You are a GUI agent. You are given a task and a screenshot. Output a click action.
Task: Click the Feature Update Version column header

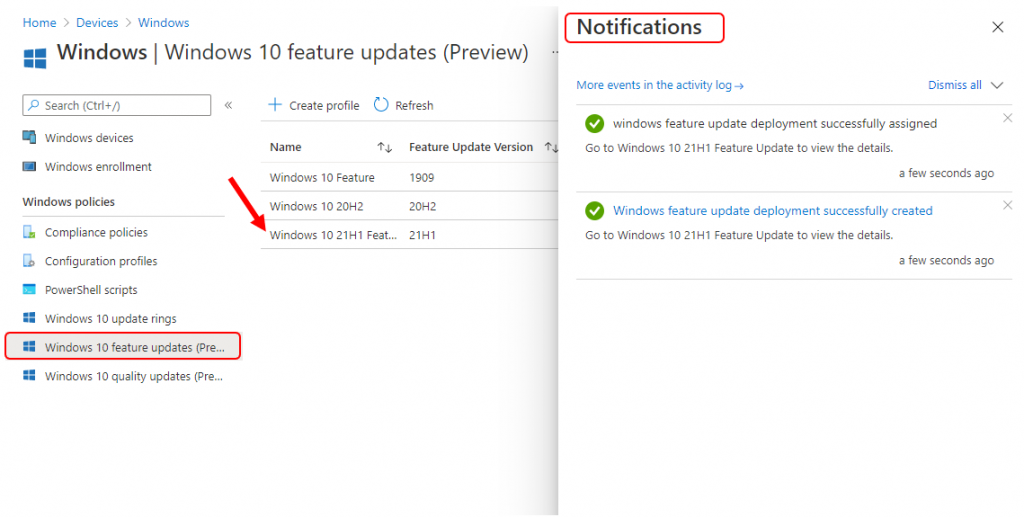point(471,148)
